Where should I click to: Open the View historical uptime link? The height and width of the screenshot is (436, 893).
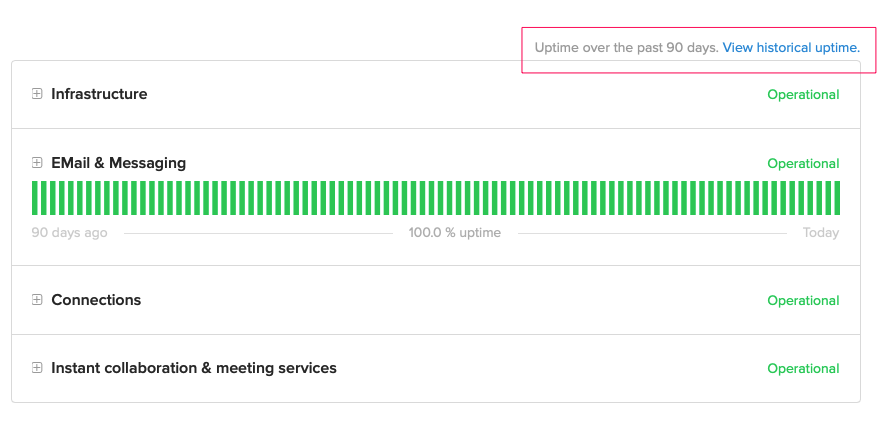tap(791, 47)
